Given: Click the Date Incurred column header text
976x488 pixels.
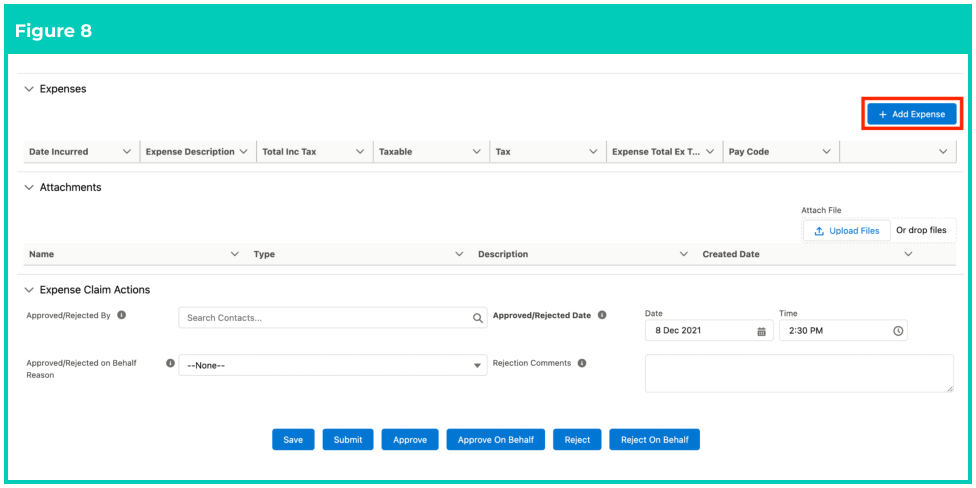Looking at the screenshot, I should click(59, 152).
